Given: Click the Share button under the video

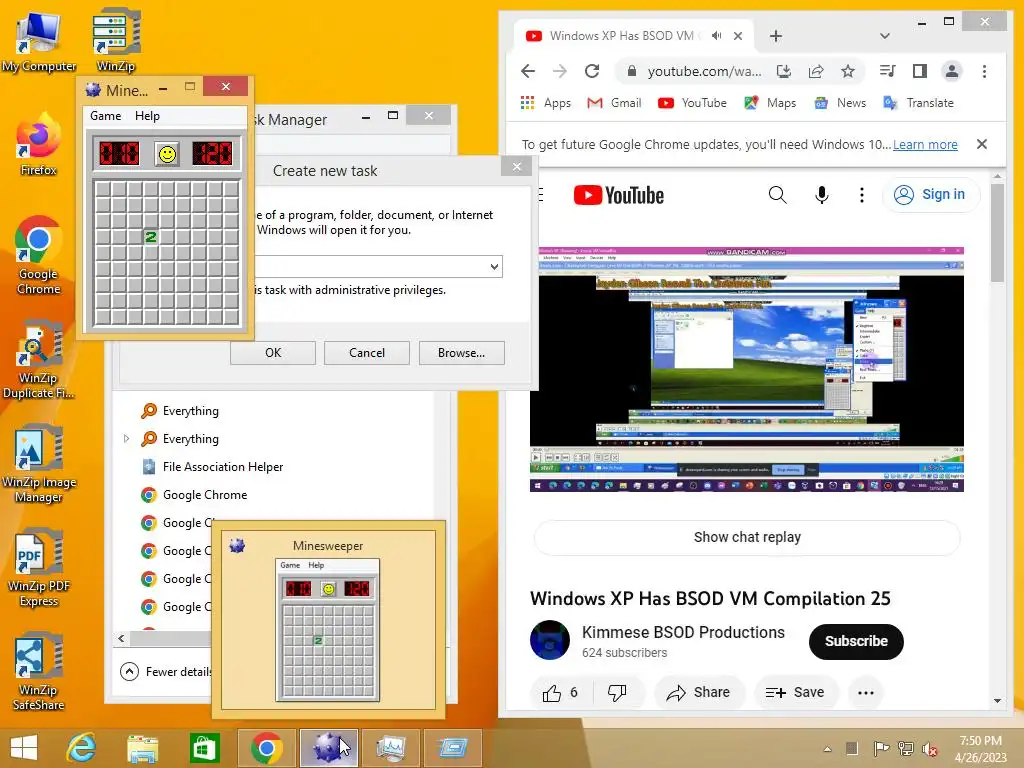Looking at the screenshot, I should pos(699,692).
